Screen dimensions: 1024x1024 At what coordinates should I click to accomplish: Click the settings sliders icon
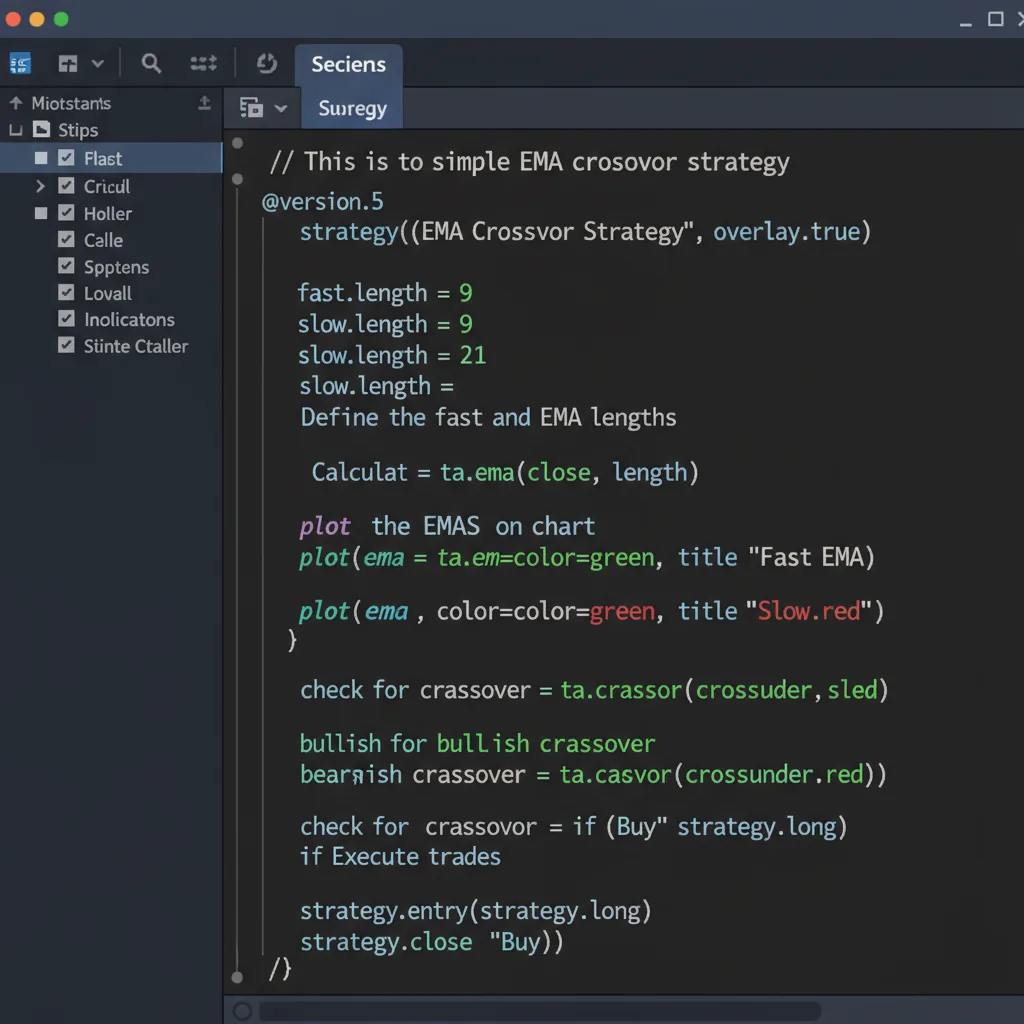(203, 63)
